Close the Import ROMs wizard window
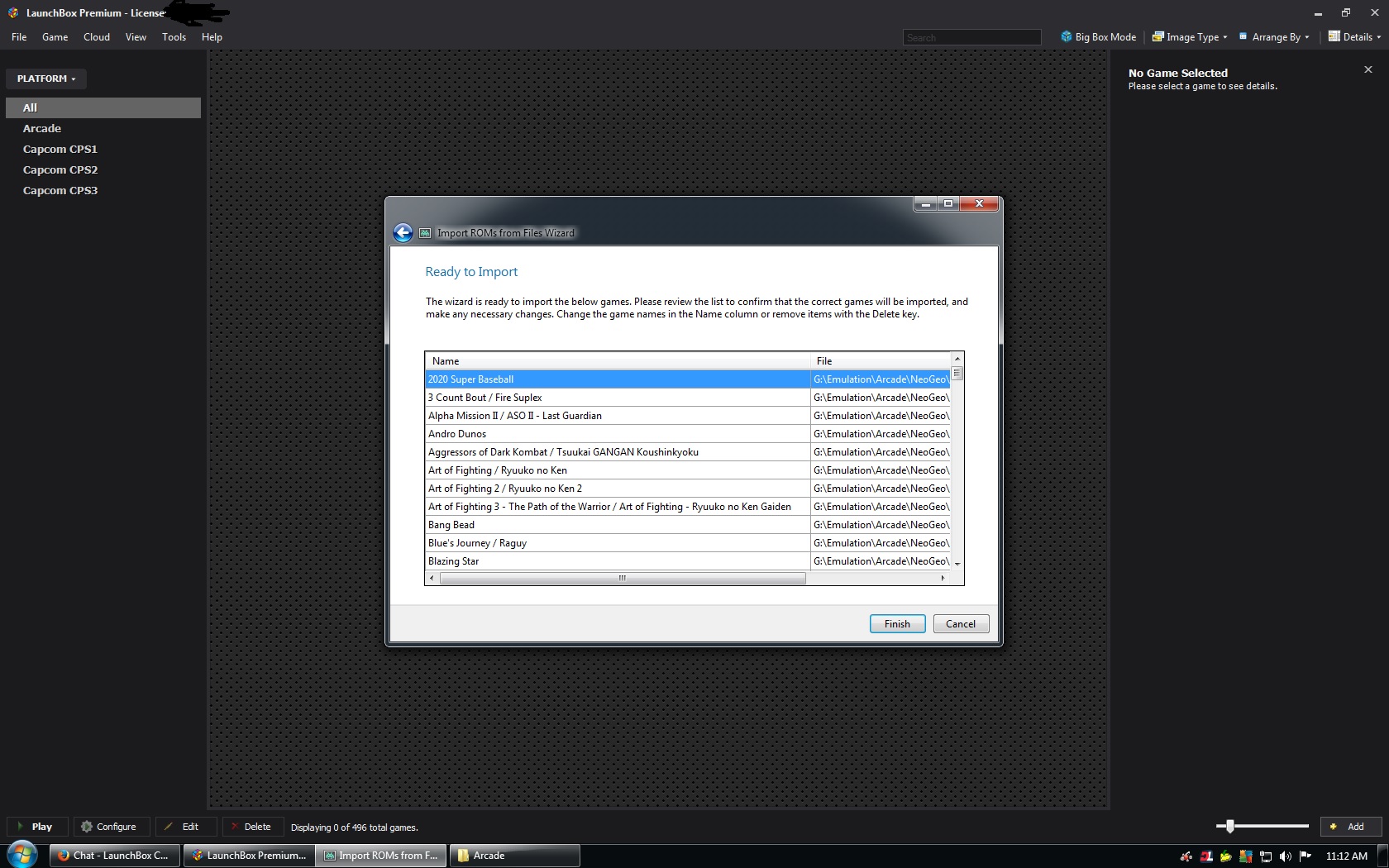This screenshot has width=1389, height=868. pos(980,203)
